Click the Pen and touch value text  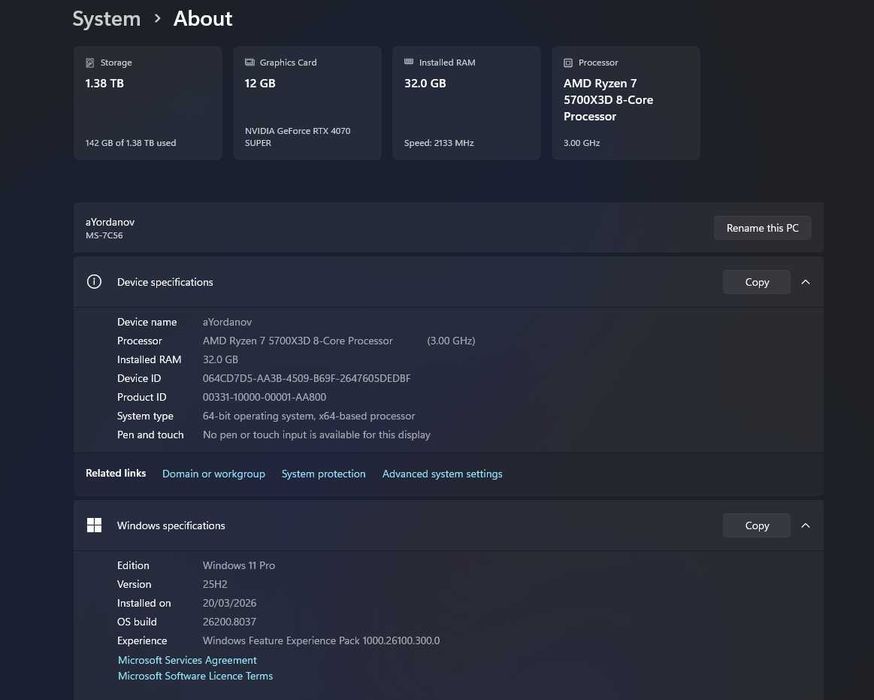click(316, 435)
